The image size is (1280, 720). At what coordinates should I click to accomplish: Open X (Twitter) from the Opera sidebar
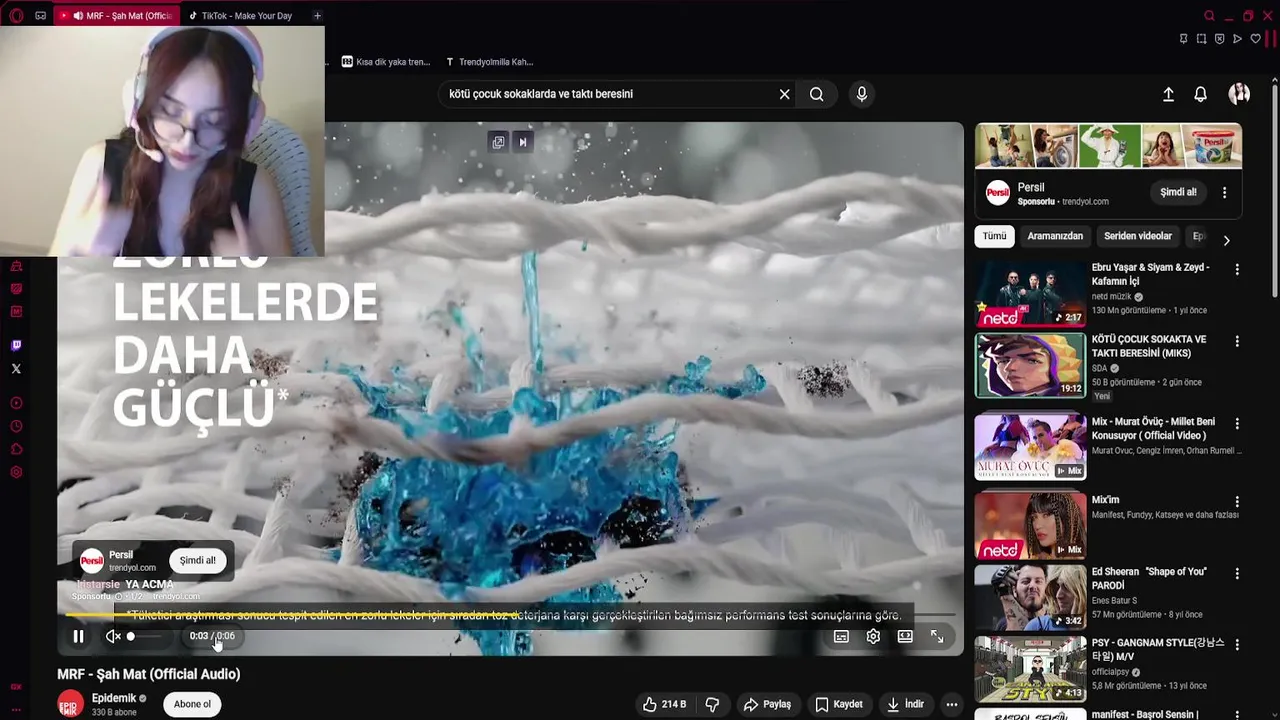pos(16,369)
